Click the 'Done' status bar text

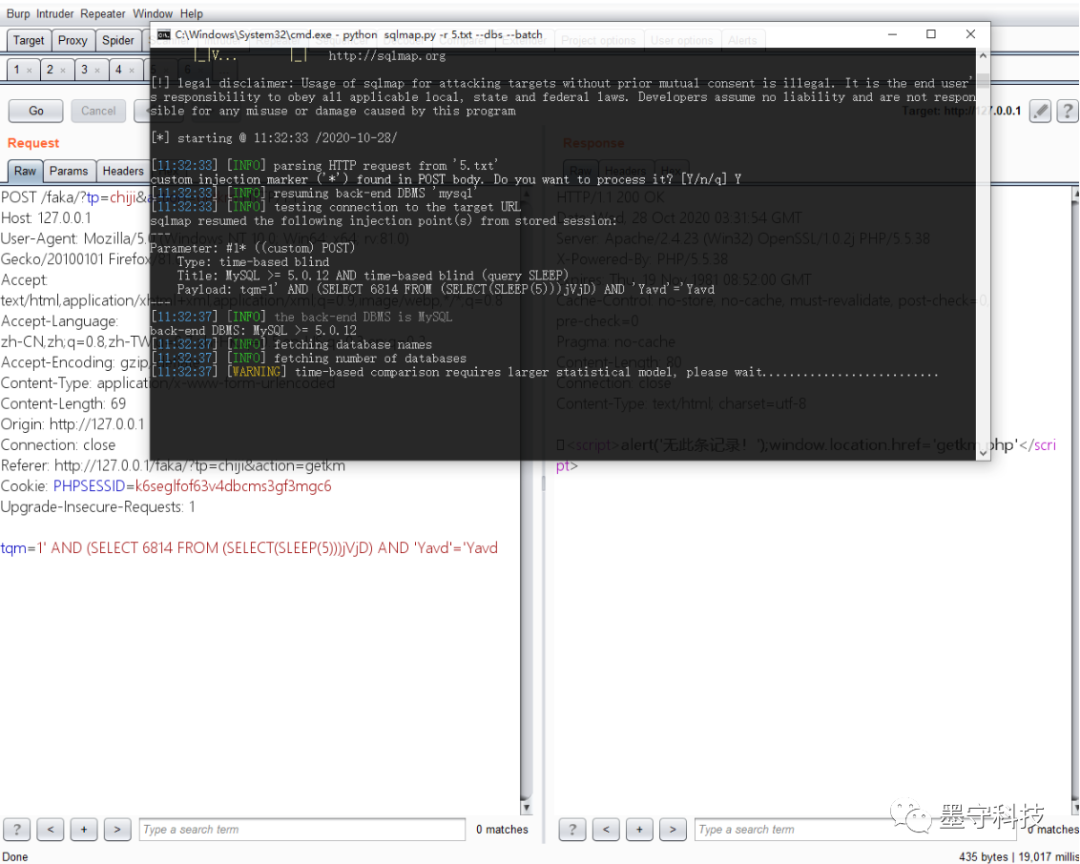(x=15, y=856)
